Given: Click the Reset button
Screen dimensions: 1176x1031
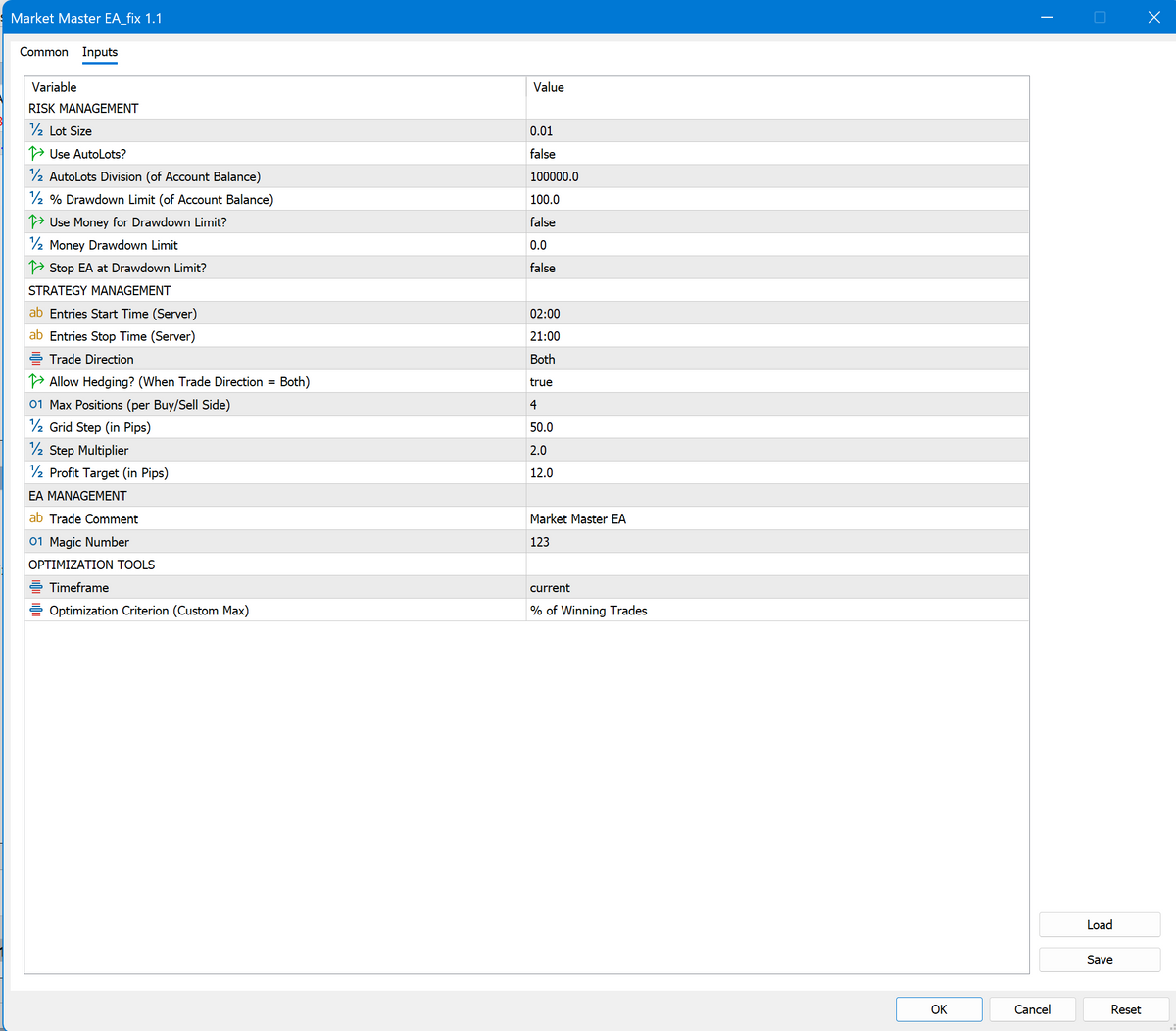Looking at the screenshot, I should [x=1125, y=1008].
